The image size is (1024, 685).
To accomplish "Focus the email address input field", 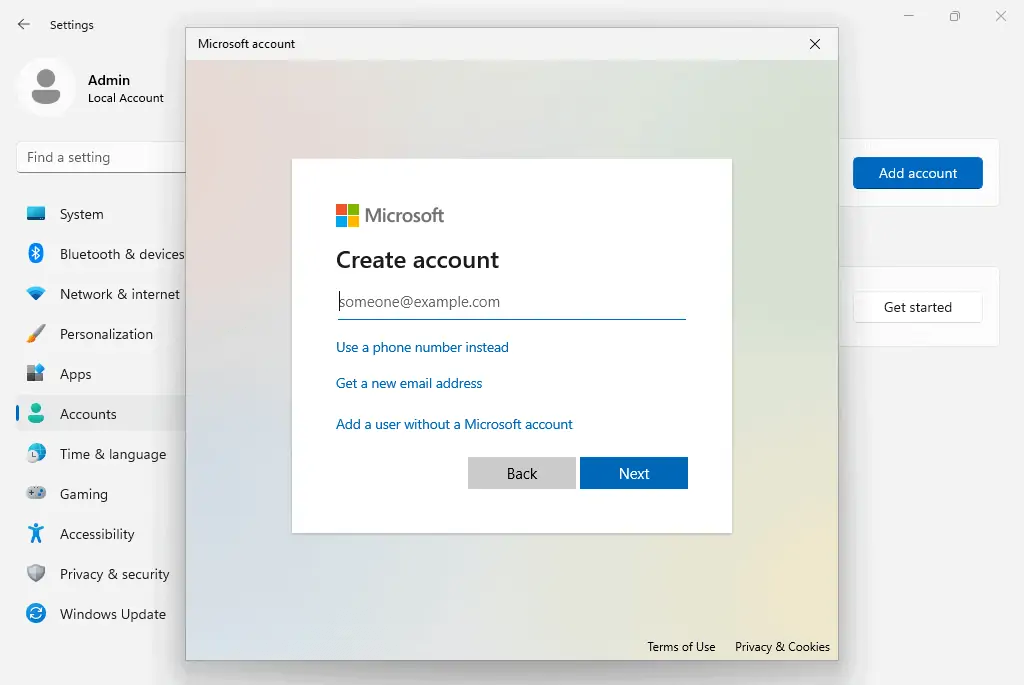I will [x=511, y=302].
